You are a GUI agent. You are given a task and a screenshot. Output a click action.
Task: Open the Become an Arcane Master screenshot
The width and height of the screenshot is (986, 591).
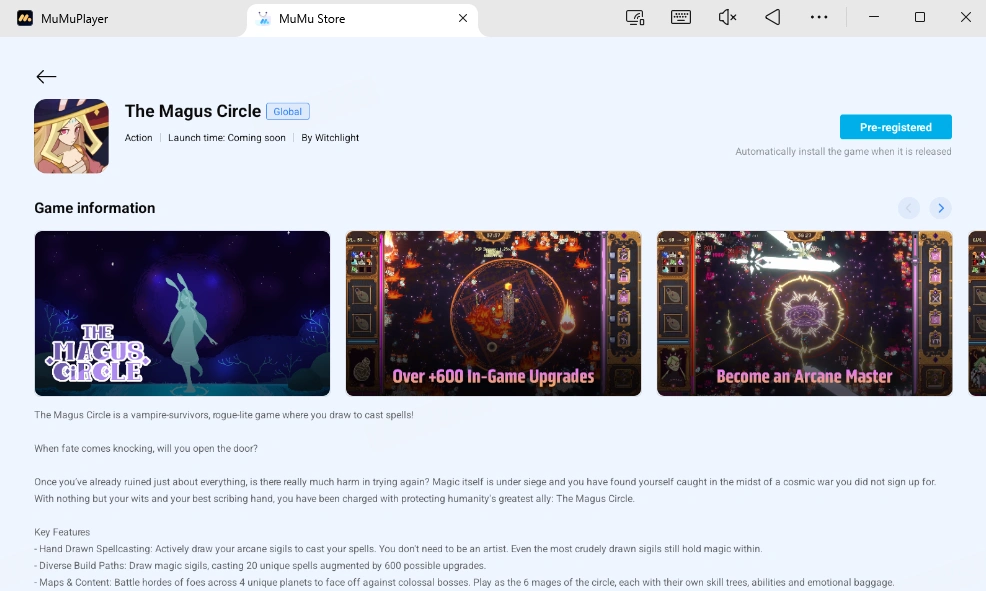(805, 313)
